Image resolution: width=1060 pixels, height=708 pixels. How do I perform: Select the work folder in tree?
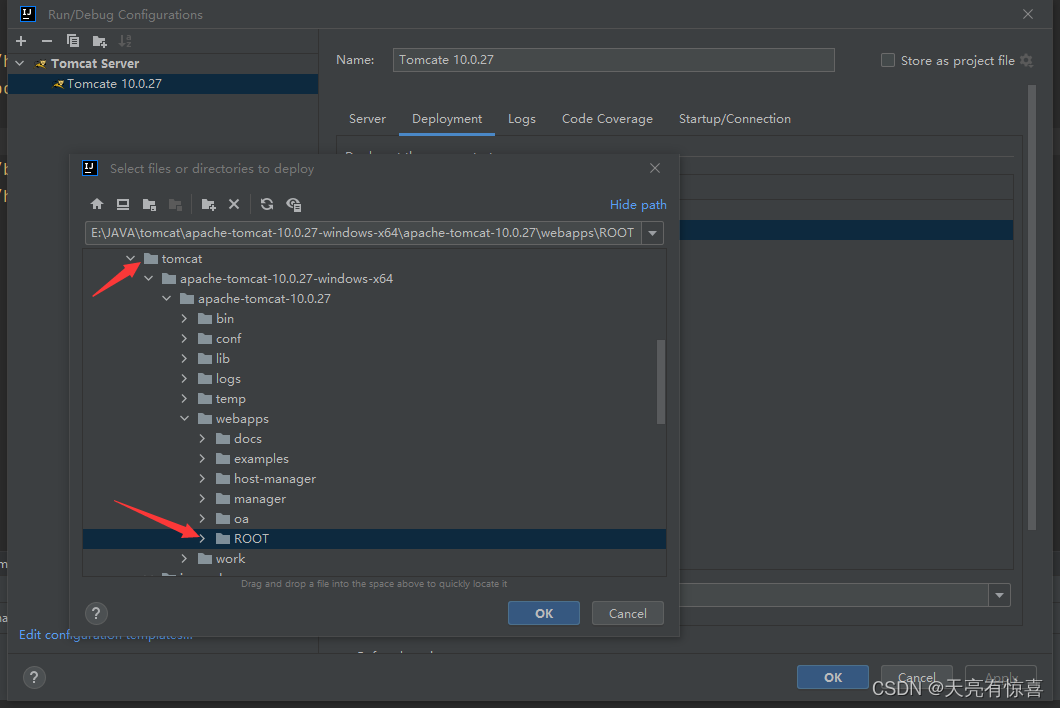click(231, 559)
